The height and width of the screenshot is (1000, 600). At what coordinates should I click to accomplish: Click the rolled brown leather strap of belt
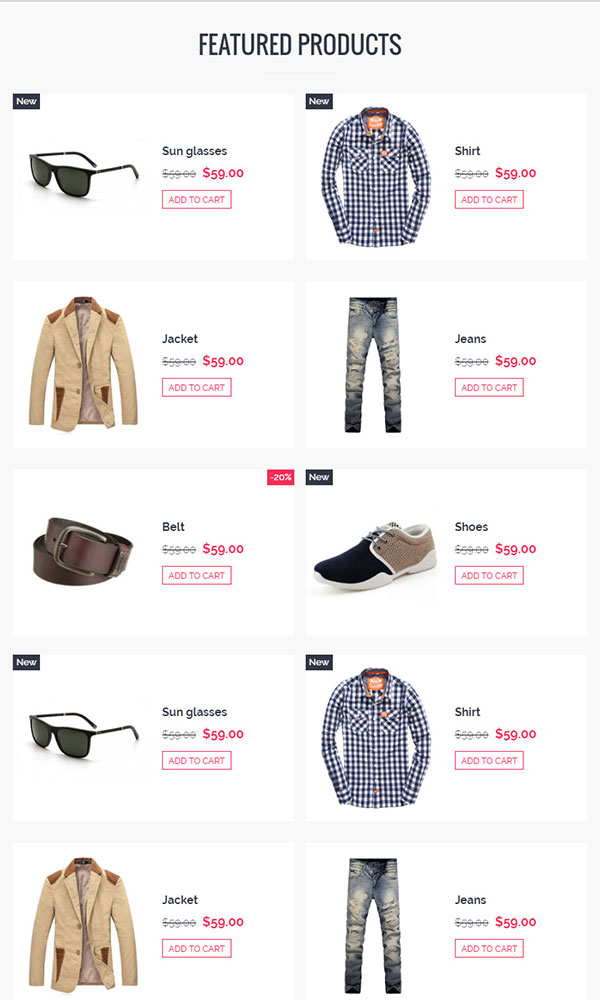point(116,552)
